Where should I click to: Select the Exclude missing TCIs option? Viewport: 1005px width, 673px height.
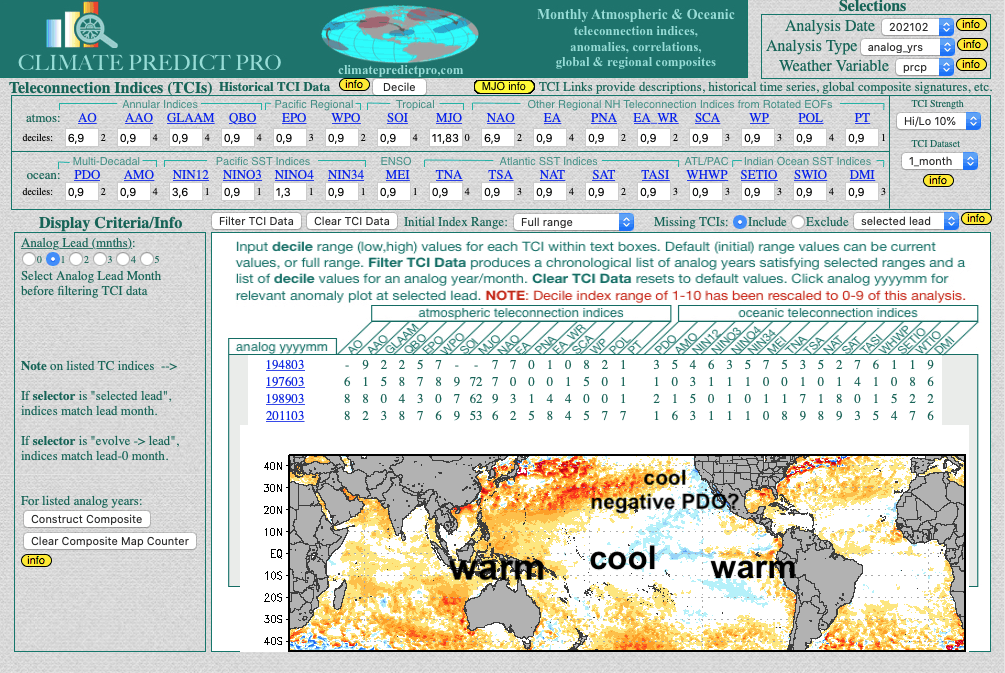click(x=798, y=221)
